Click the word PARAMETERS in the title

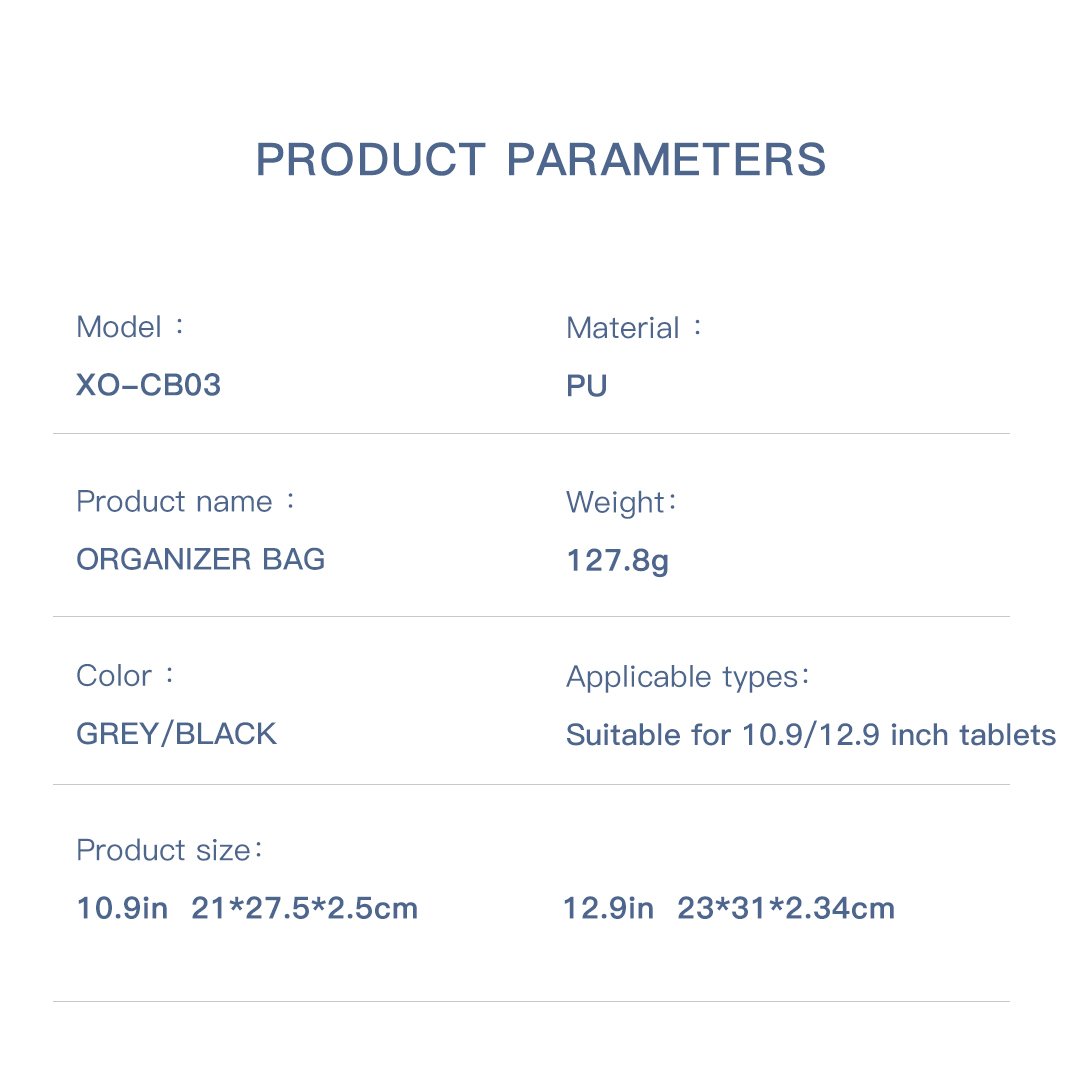(666, 160)
